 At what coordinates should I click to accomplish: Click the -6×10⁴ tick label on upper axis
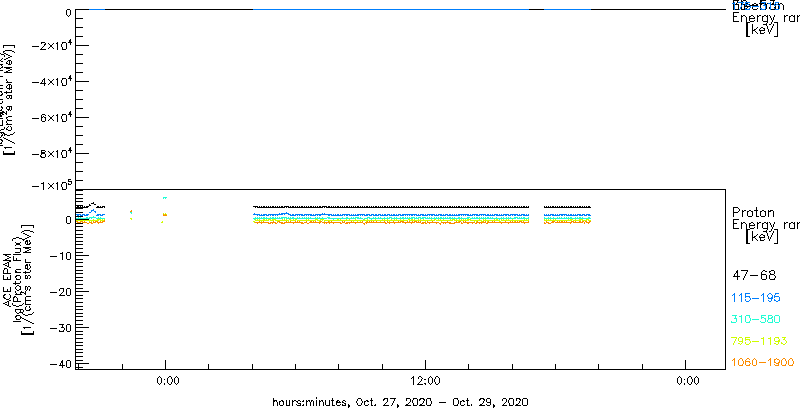click(52, 118)
